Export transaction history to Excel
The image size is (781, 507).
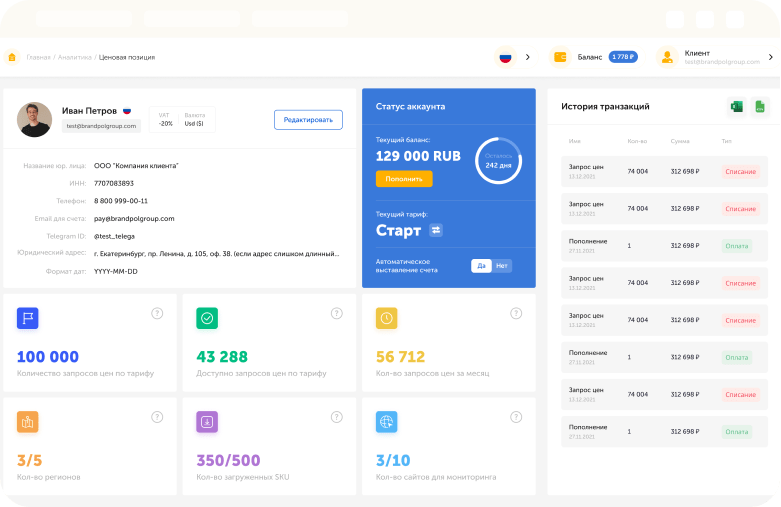(736, 107)
